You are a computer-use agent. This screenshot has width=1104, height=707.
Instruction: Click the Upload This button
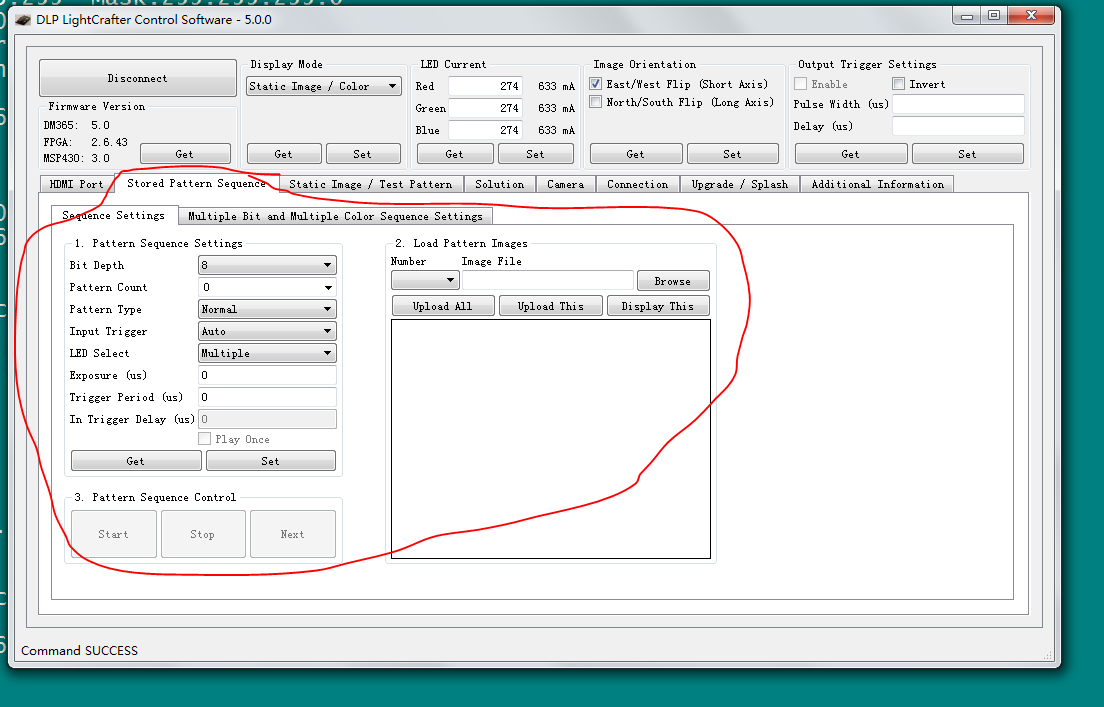(x=551, y=306)
